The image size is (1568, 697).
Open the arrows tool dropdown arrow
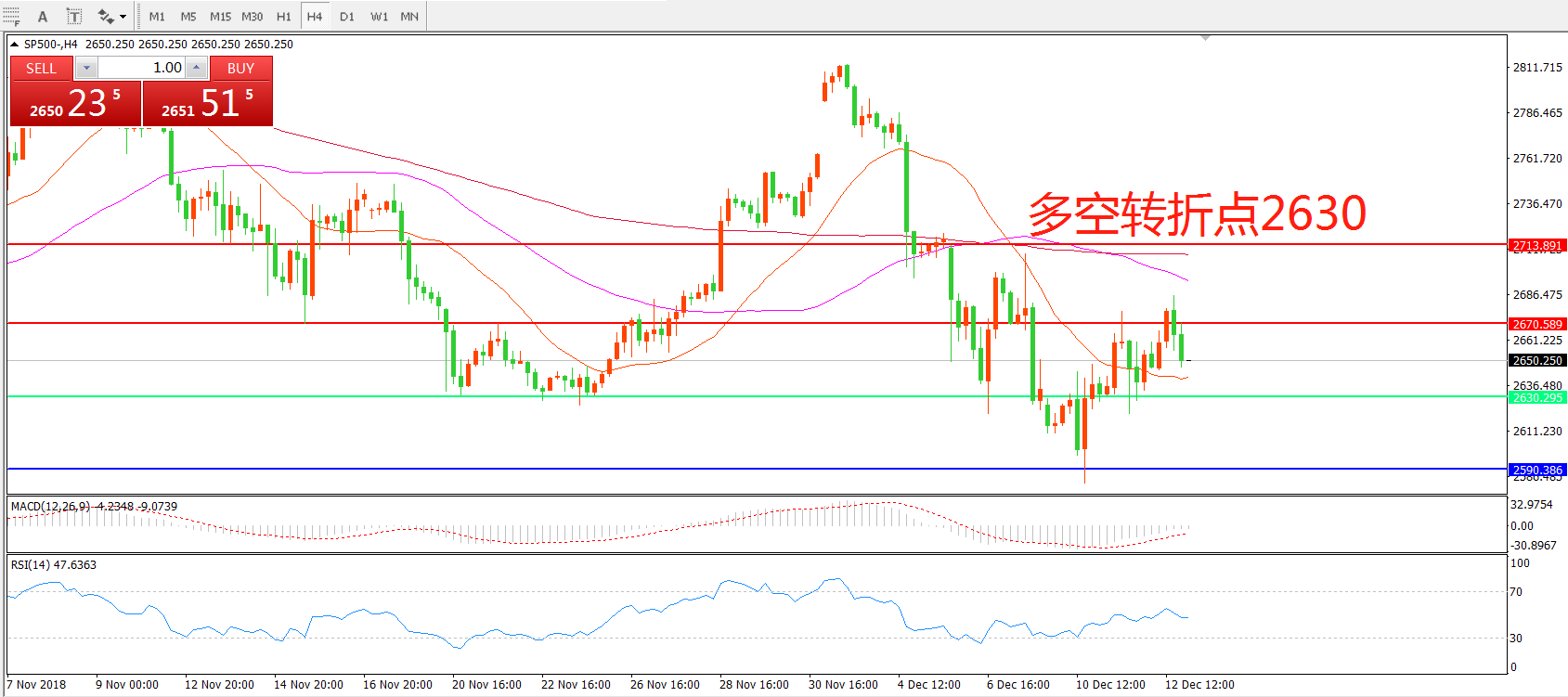(x=123, y=17)
